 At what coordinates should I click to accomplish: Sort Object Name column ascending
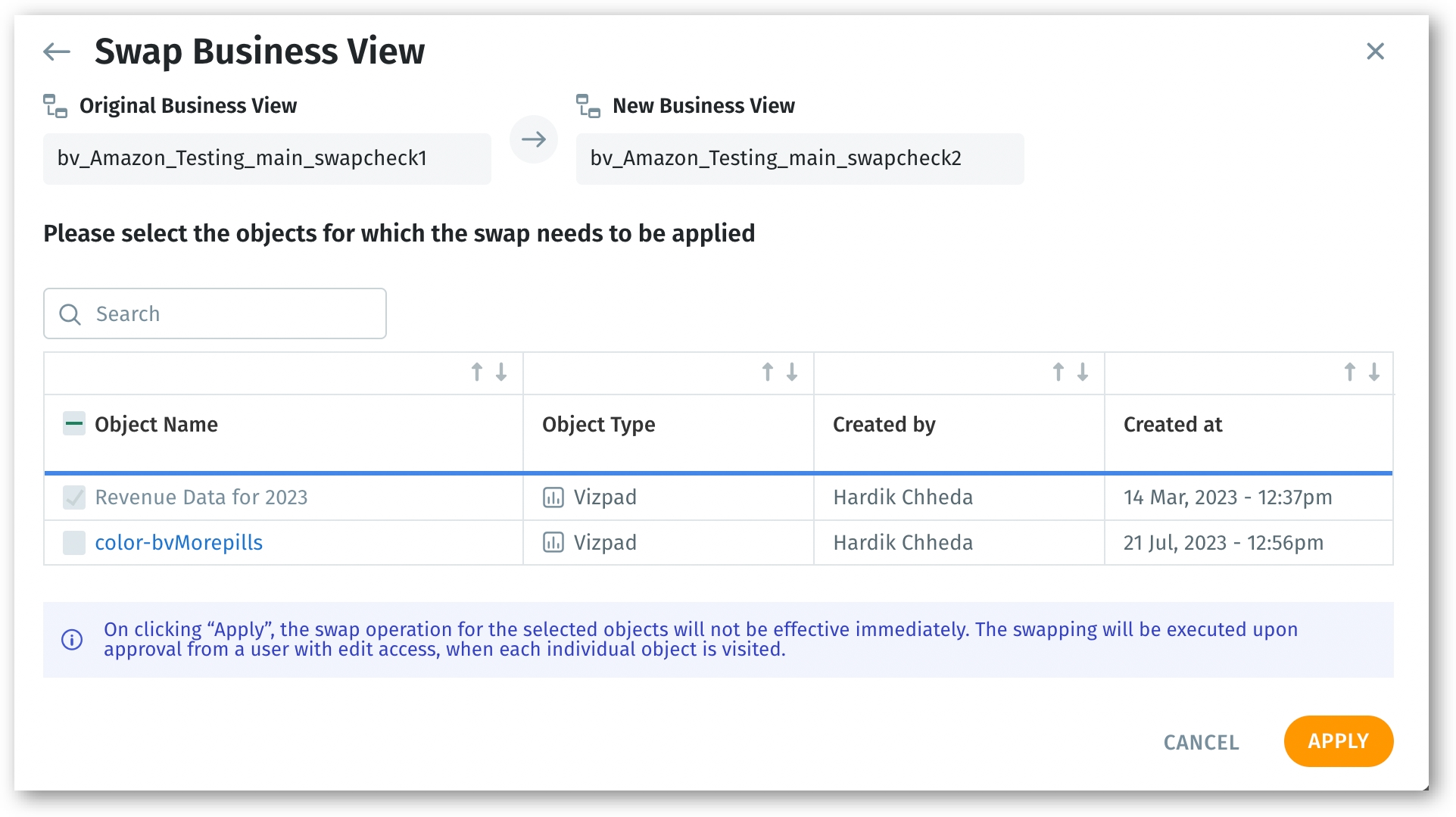(477, 372)
